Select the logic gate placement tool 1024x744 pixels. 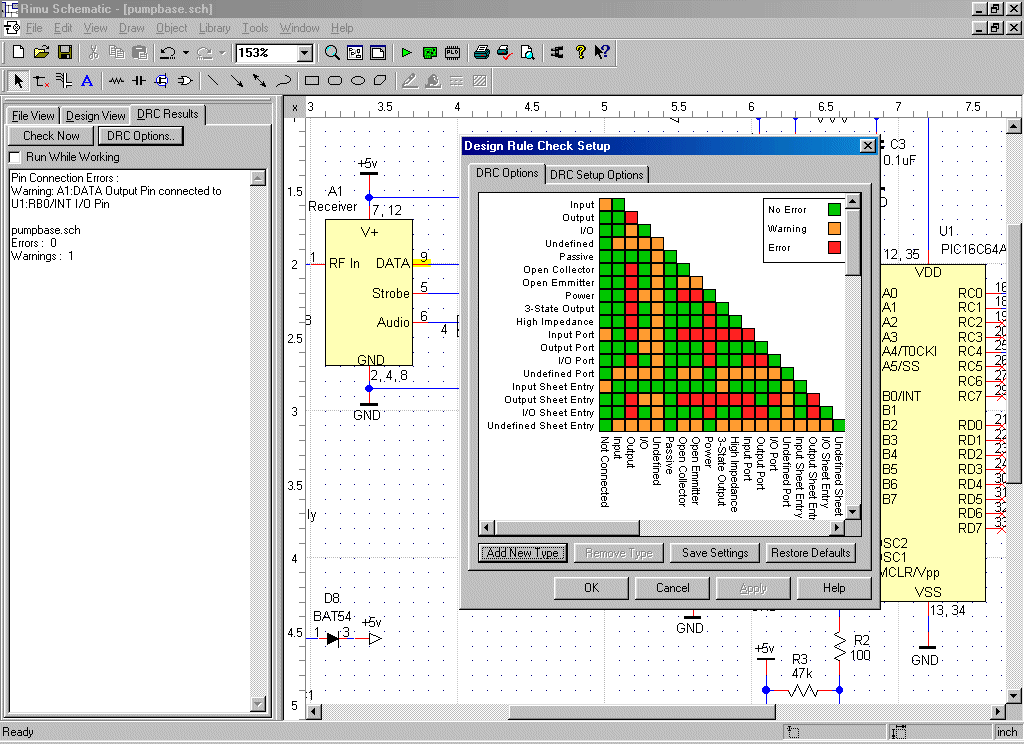coord(184,81)
